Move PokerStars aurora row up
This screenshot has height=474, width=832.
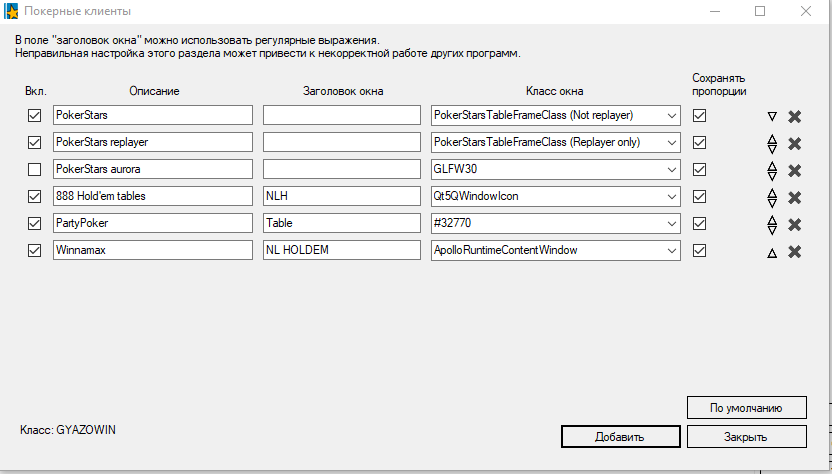click(x=772, y=166)
